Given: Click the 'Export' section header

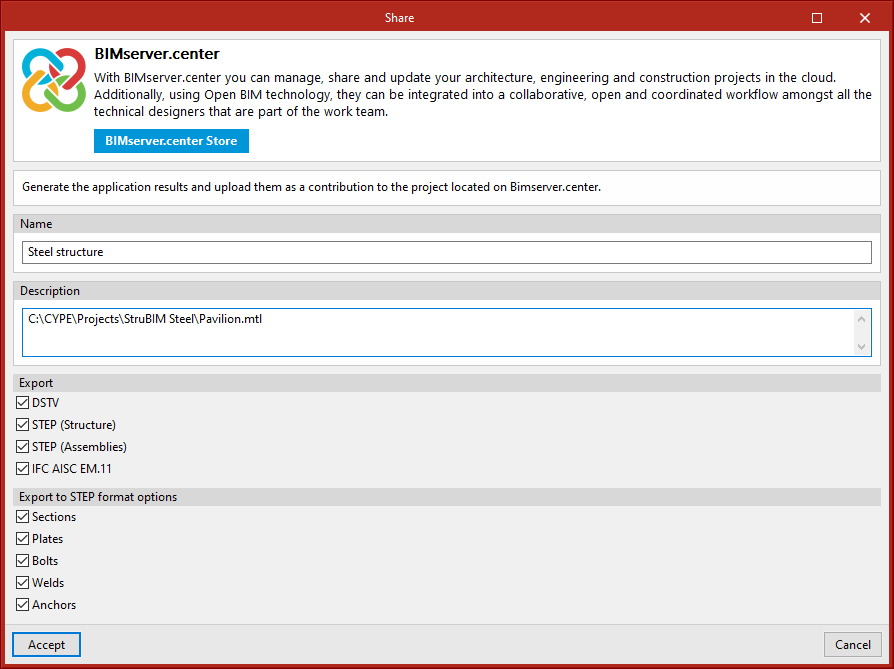Looking at the screenshot, I should point(36,383).
